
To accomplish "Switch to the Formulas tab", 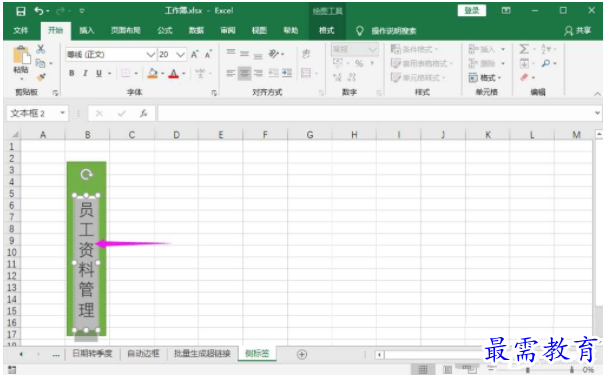I will [x=165, y=31].
